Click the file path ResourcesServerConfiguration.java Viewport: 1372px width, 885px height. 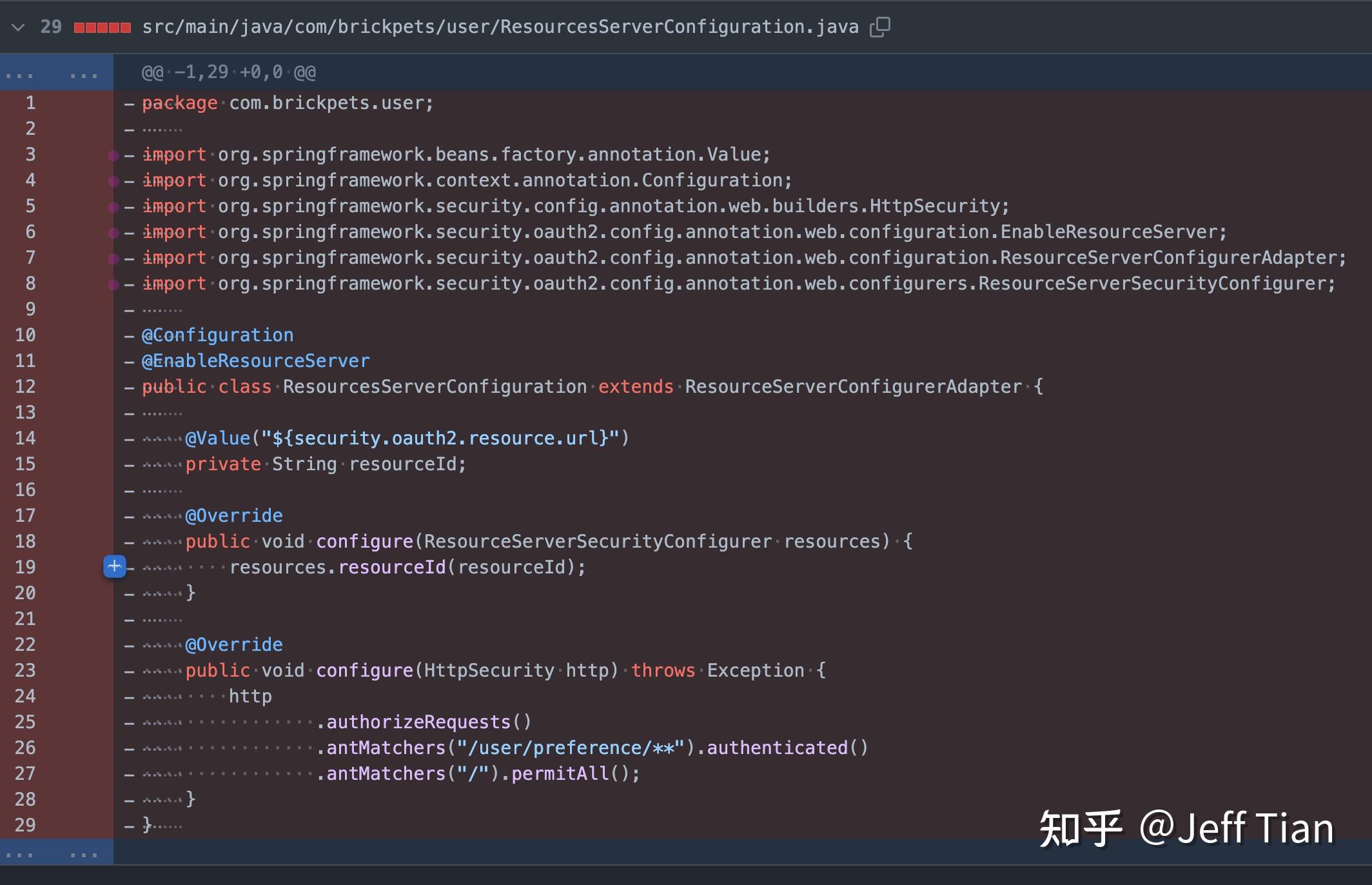coord(500,27)
